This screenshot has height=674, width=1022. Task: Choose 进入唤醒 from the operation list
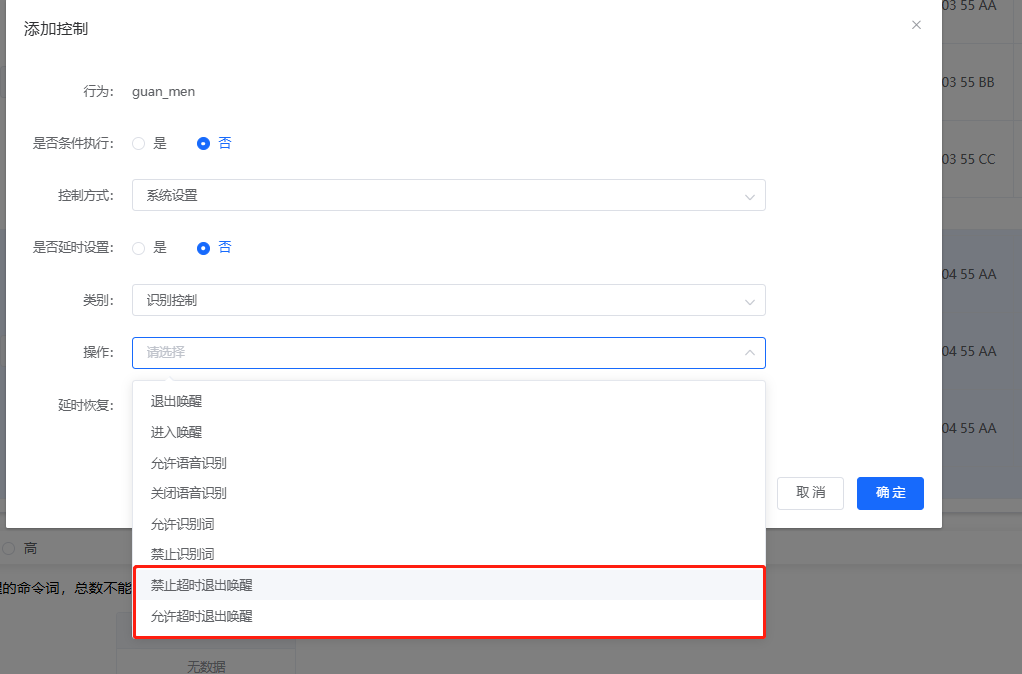point(176,433)
